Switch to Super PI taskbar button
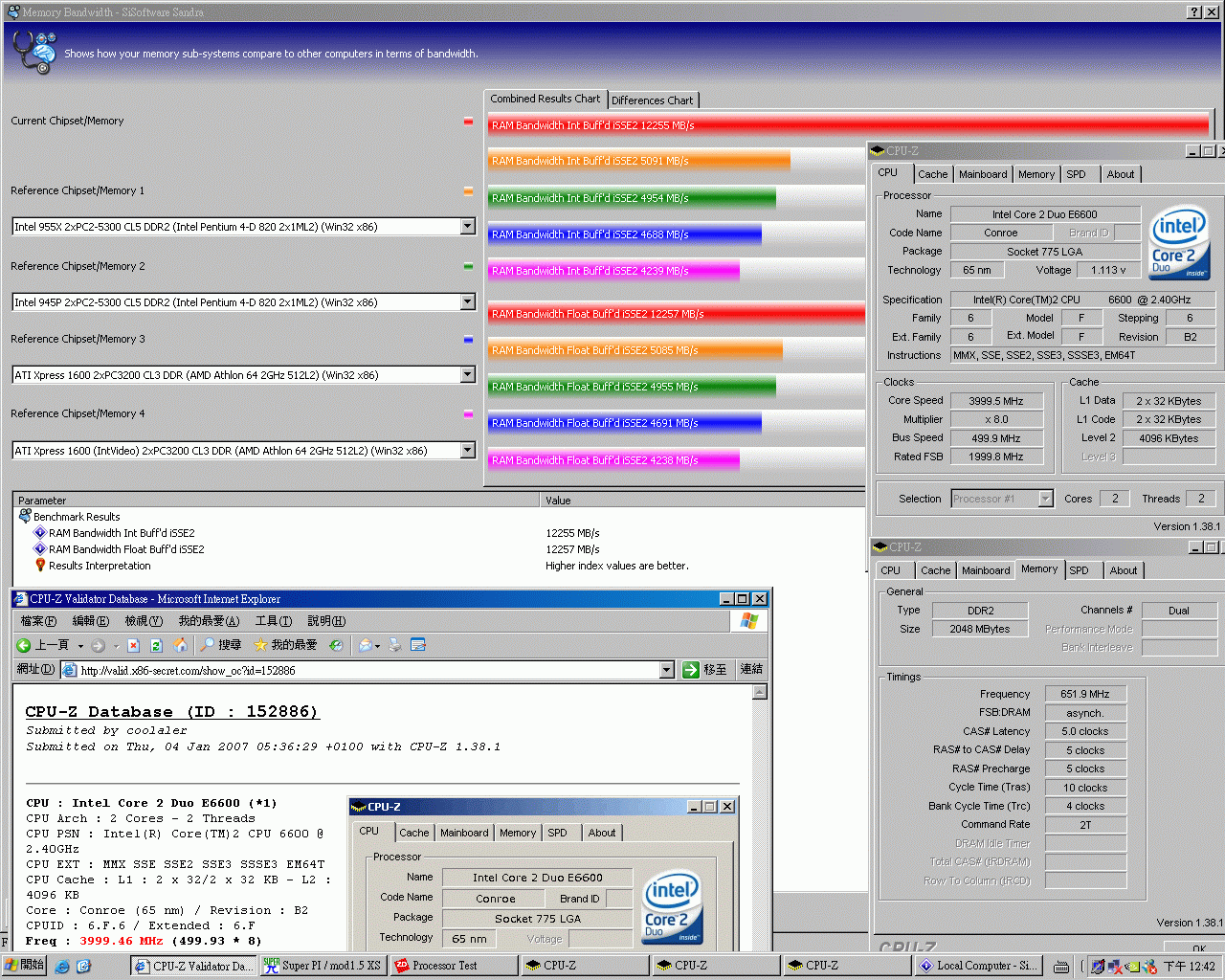The image size is (1225, 980). [323, 966]
